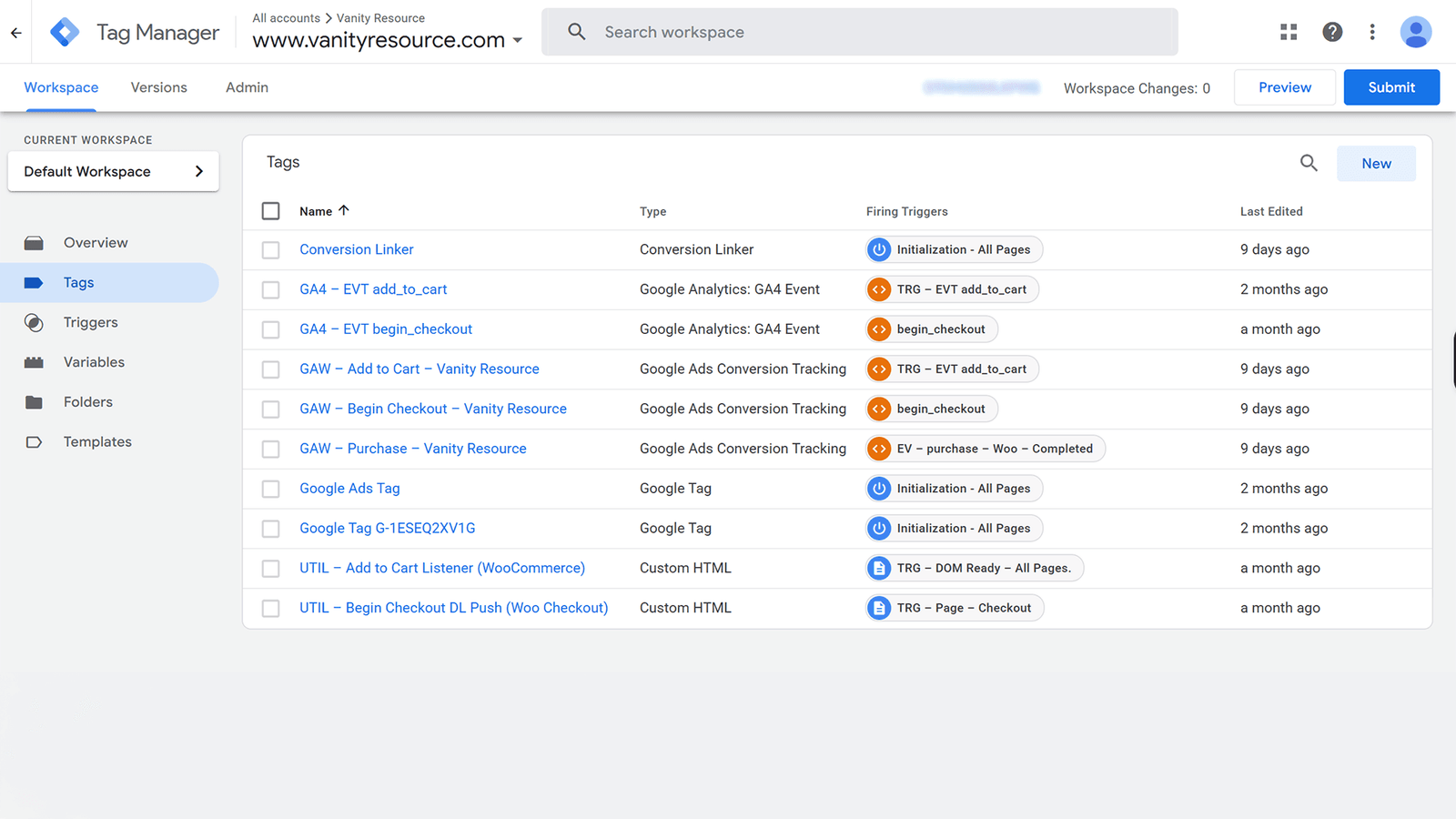The height and width of the screenshot is (819, 1456).
Task: Click the Preview button
Action: (1285, 87)
